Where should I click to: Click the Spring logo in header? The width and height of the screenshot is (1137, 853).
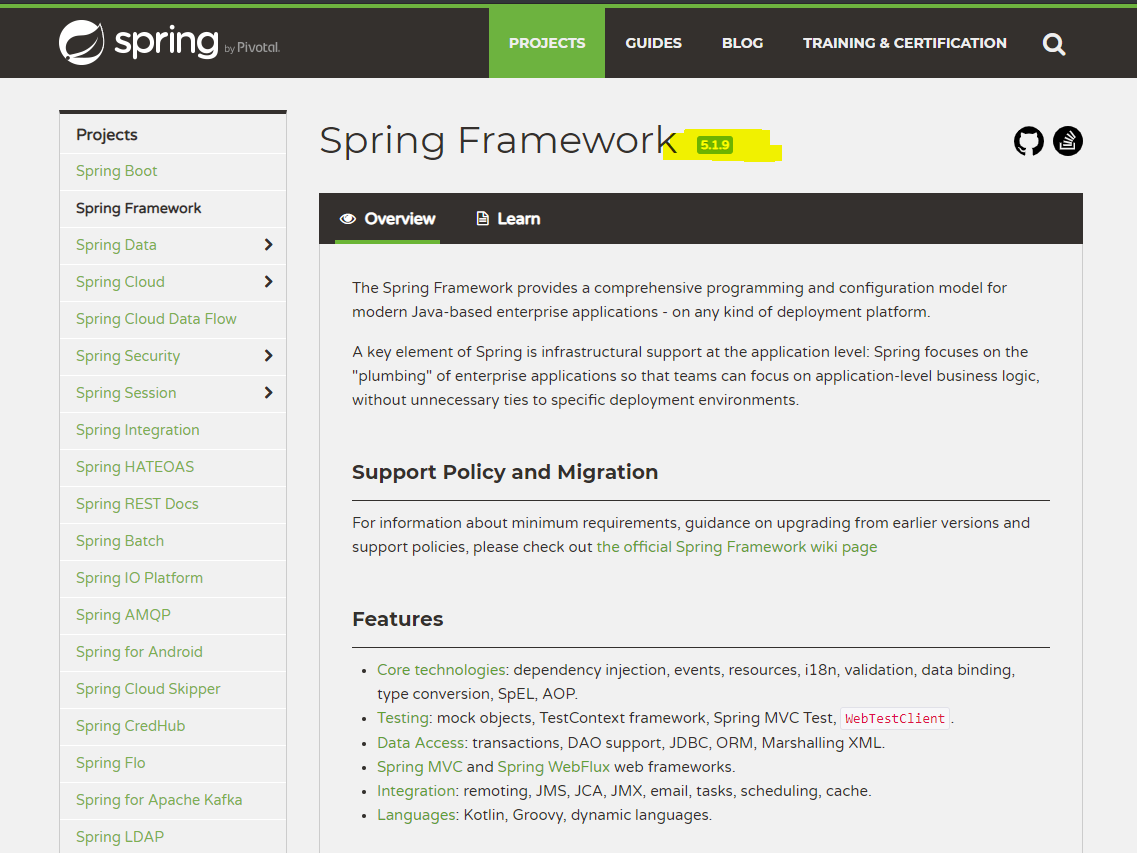(169, 42)
